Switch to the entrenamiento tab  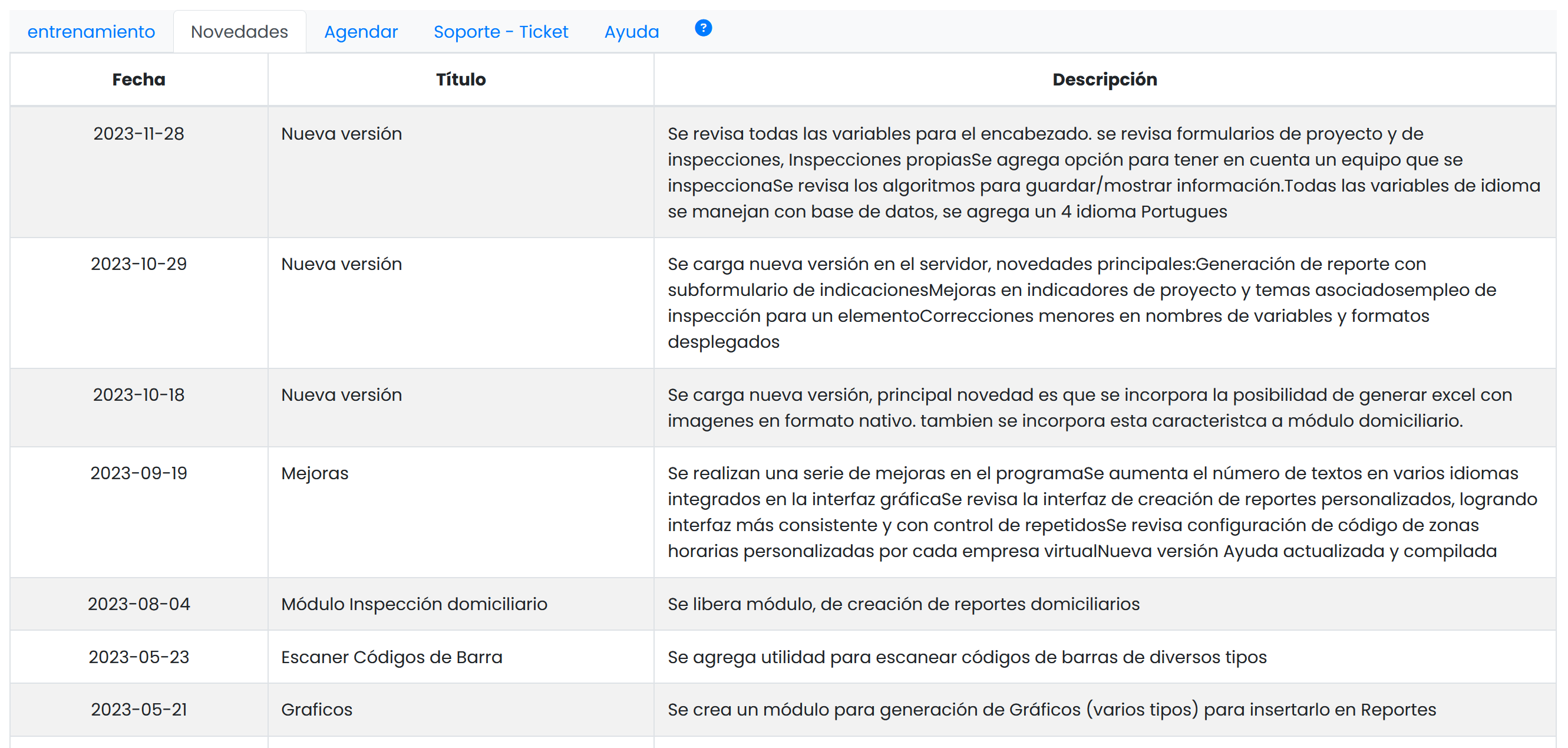tap(91, 32)
